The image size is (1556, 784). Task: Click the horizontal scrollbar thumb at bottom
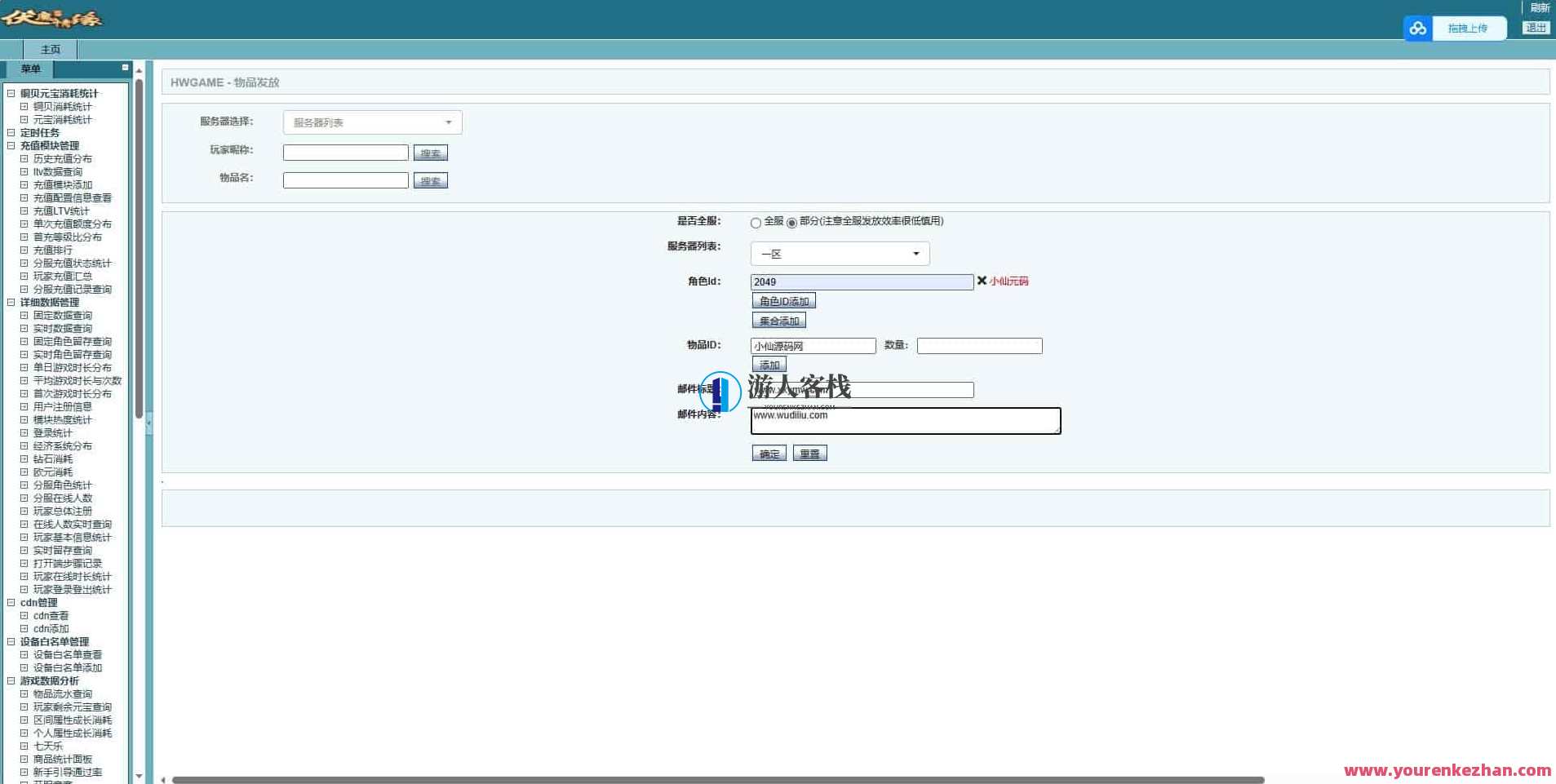[x=718, y=780]
